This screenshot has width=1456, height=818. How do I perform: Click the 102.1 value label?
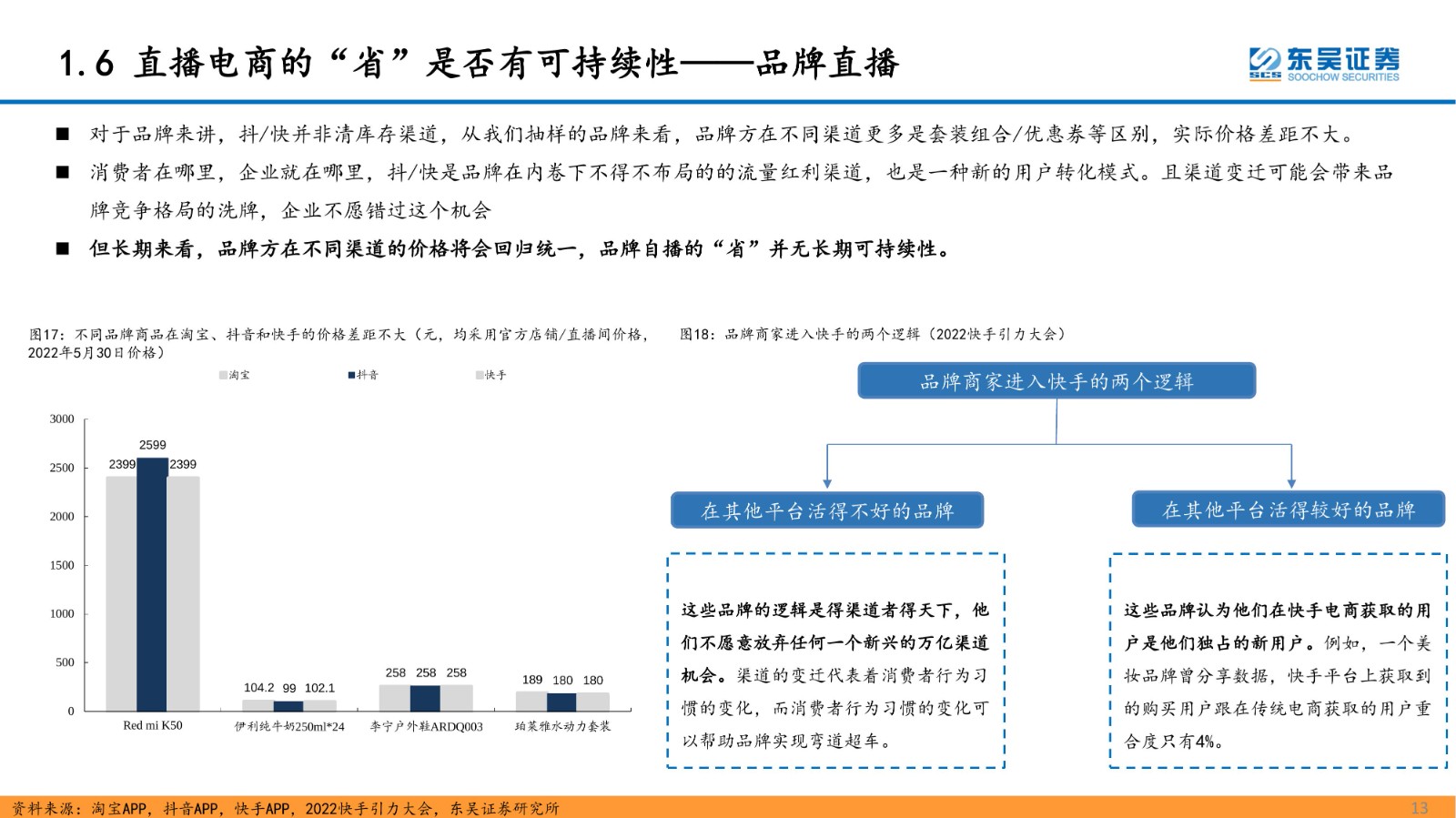(319, 688)
